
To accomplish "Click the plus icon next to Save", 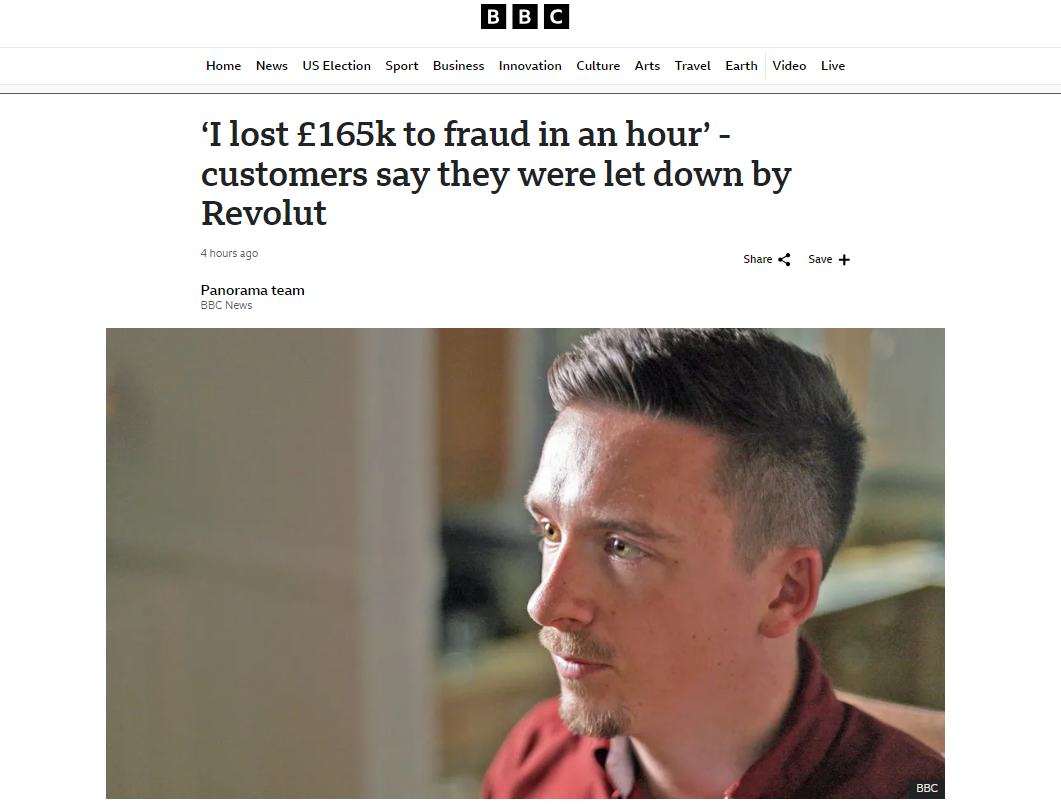I will click(x=844, y=260).
